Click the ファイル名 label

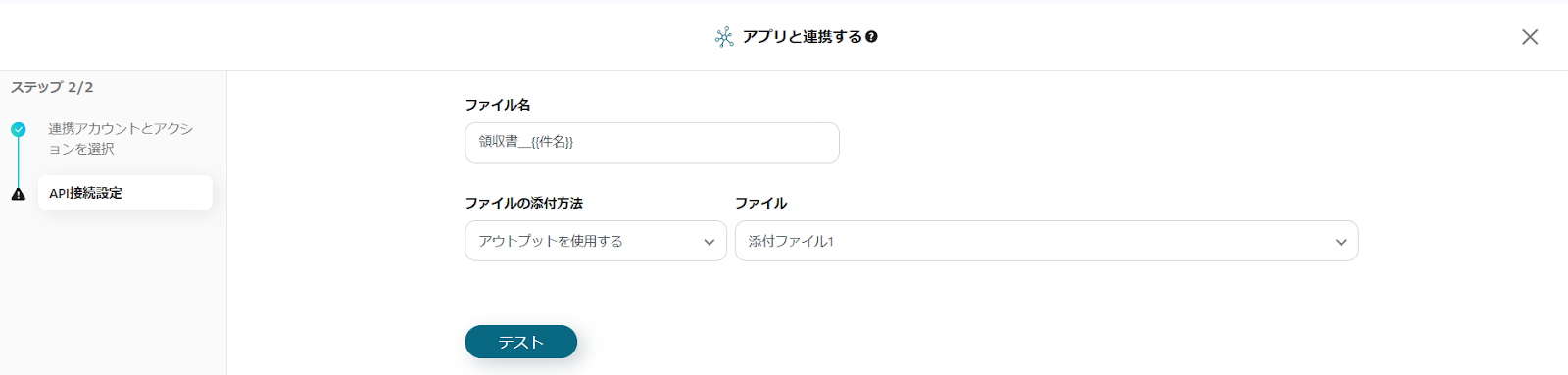point(497,105)
